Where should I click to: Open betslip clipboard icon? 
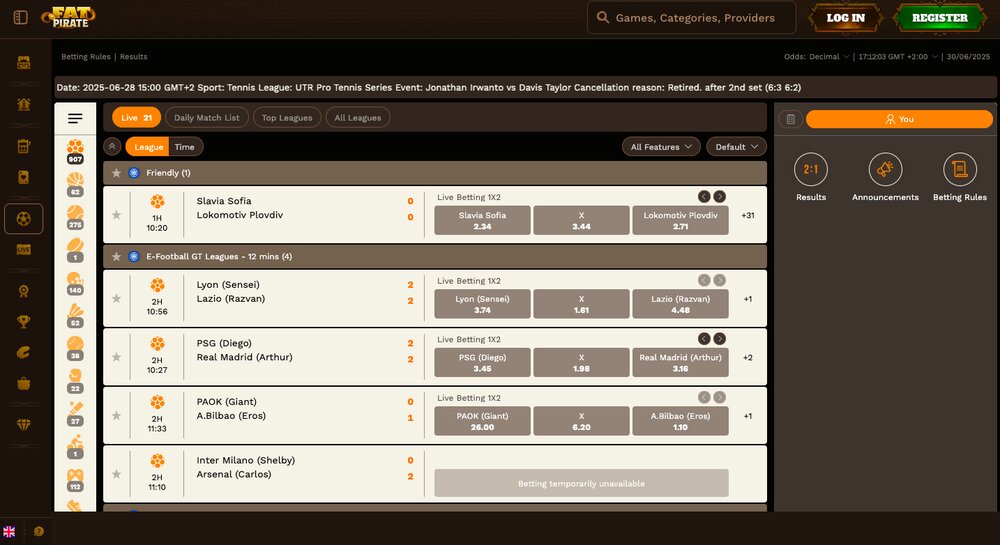click(x=791, y=119)
